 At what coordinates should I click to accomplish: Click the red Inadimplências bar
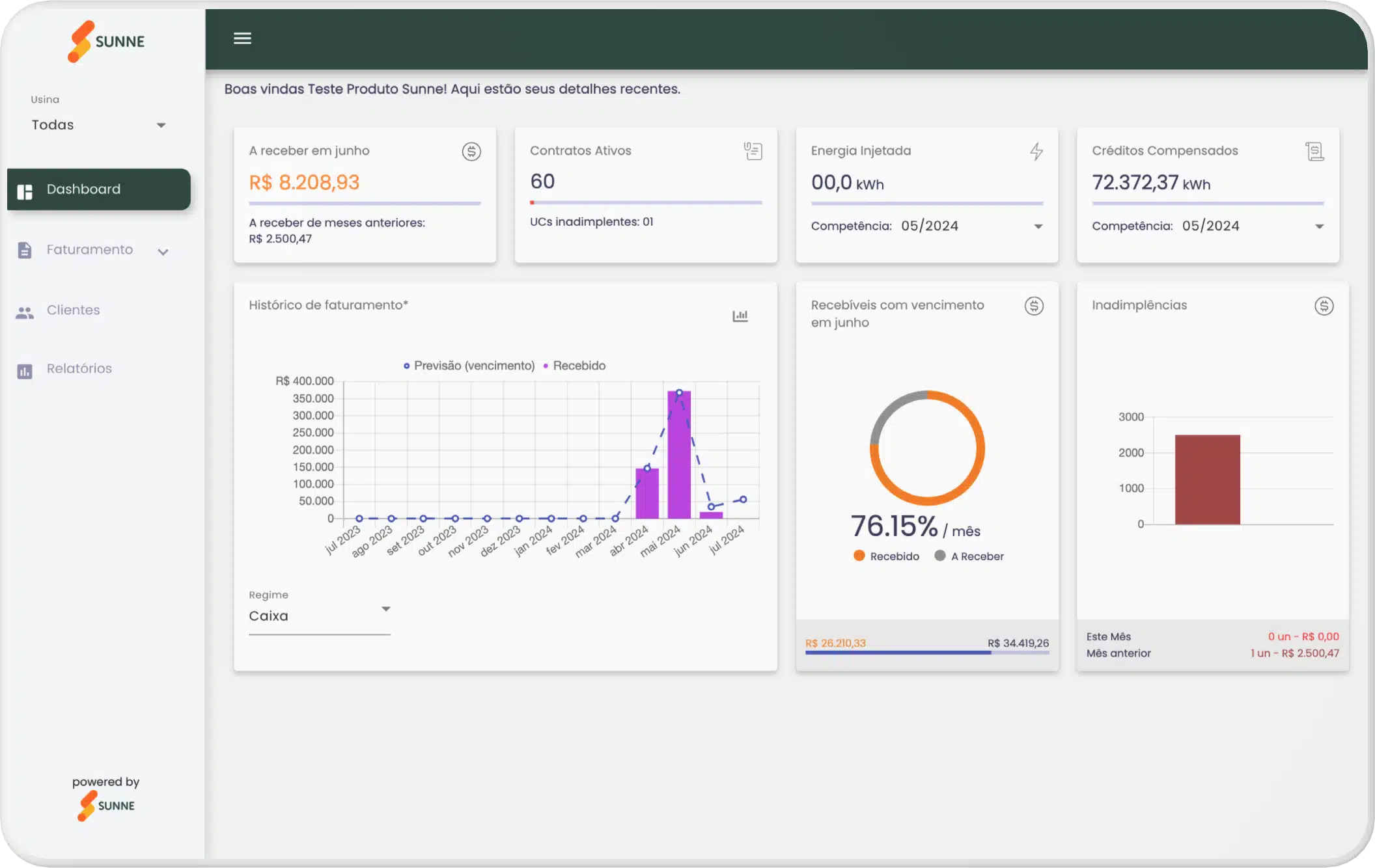pos(1207,480)
